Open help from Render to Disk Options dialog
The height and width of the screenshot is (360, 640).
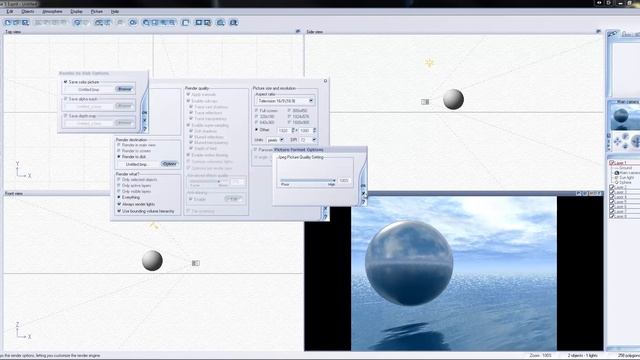(144, 129)
